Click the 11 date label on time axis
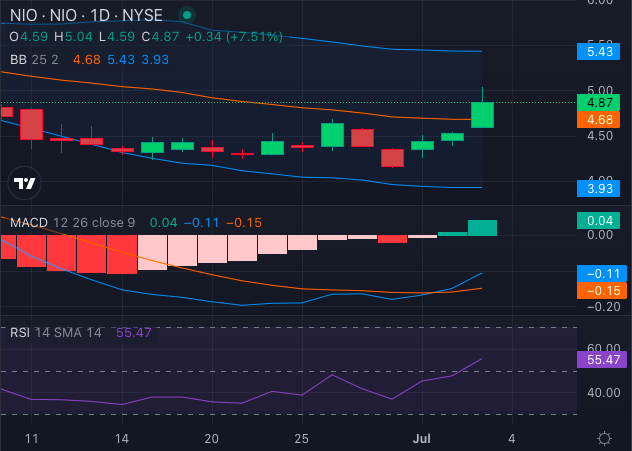Viewport: 632px width, 451px height. pos(31,438)
